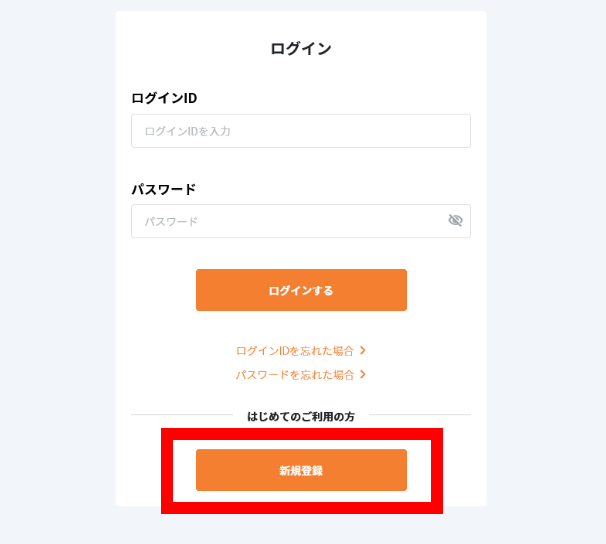Viewport: 606px width, 544px height.
Task: Open the ログインIDを忘れた場合 link
Action: tap(295, 351)
